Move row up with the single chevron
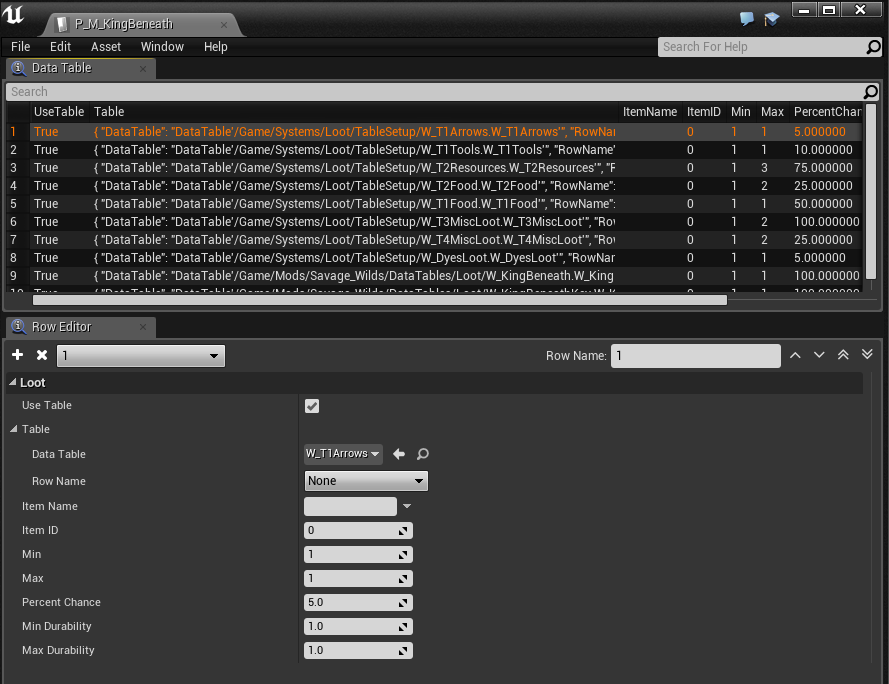Viewport: 889px width, 684px height. tap(795, 355)
